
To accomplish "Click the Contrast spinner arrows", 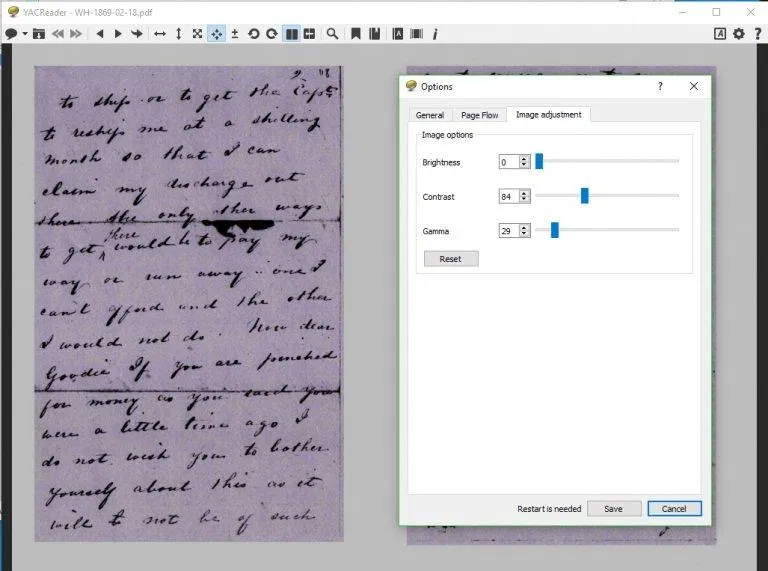I will 524,197.
